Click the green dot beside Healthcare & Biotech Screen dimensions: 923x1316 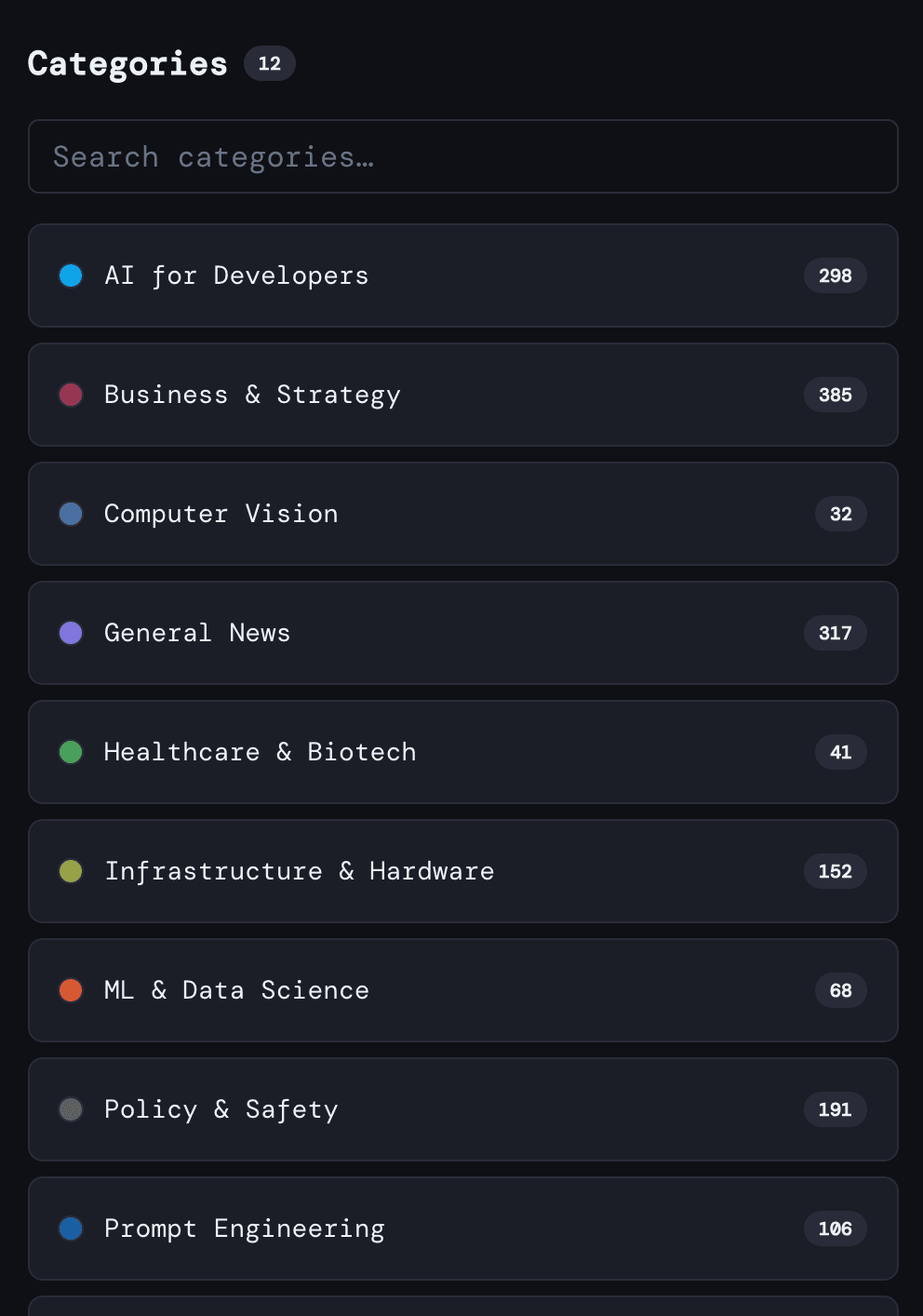click(x=71, y=752)
